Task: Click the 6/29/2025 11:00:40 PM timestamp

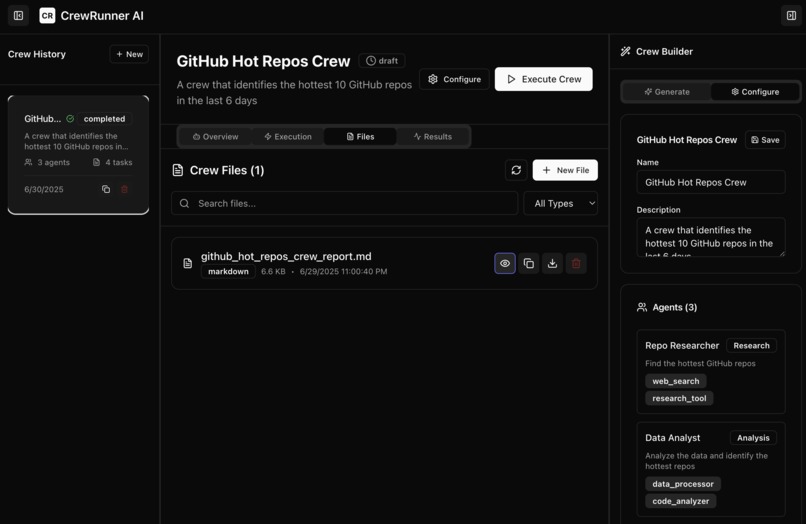Action: 343,272
